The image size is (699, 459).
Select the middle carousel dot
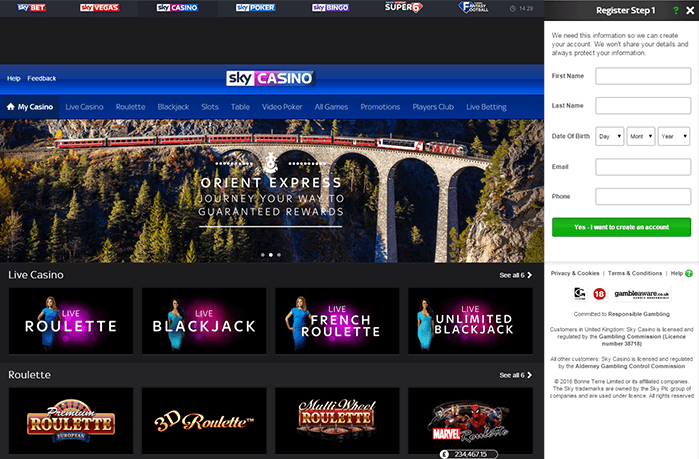pos(271,255)
